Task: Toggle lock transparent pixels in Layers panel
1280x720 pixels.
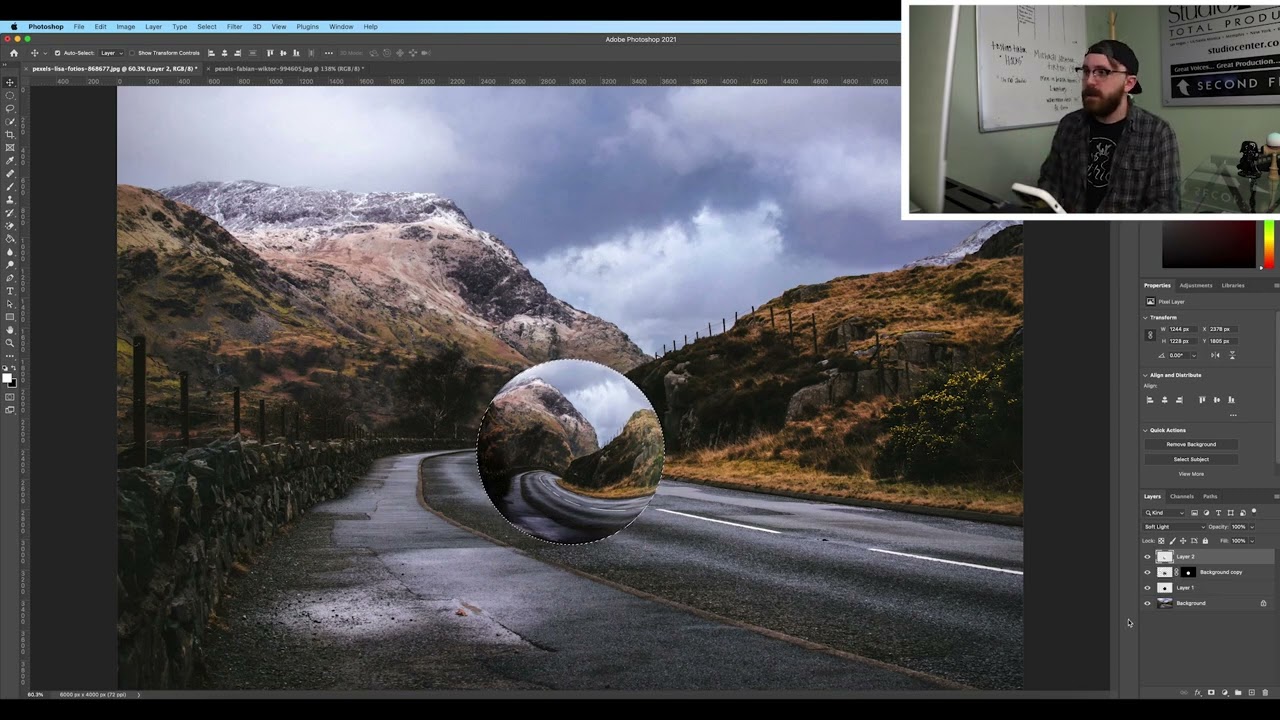Action: [x=1161, y=541]
